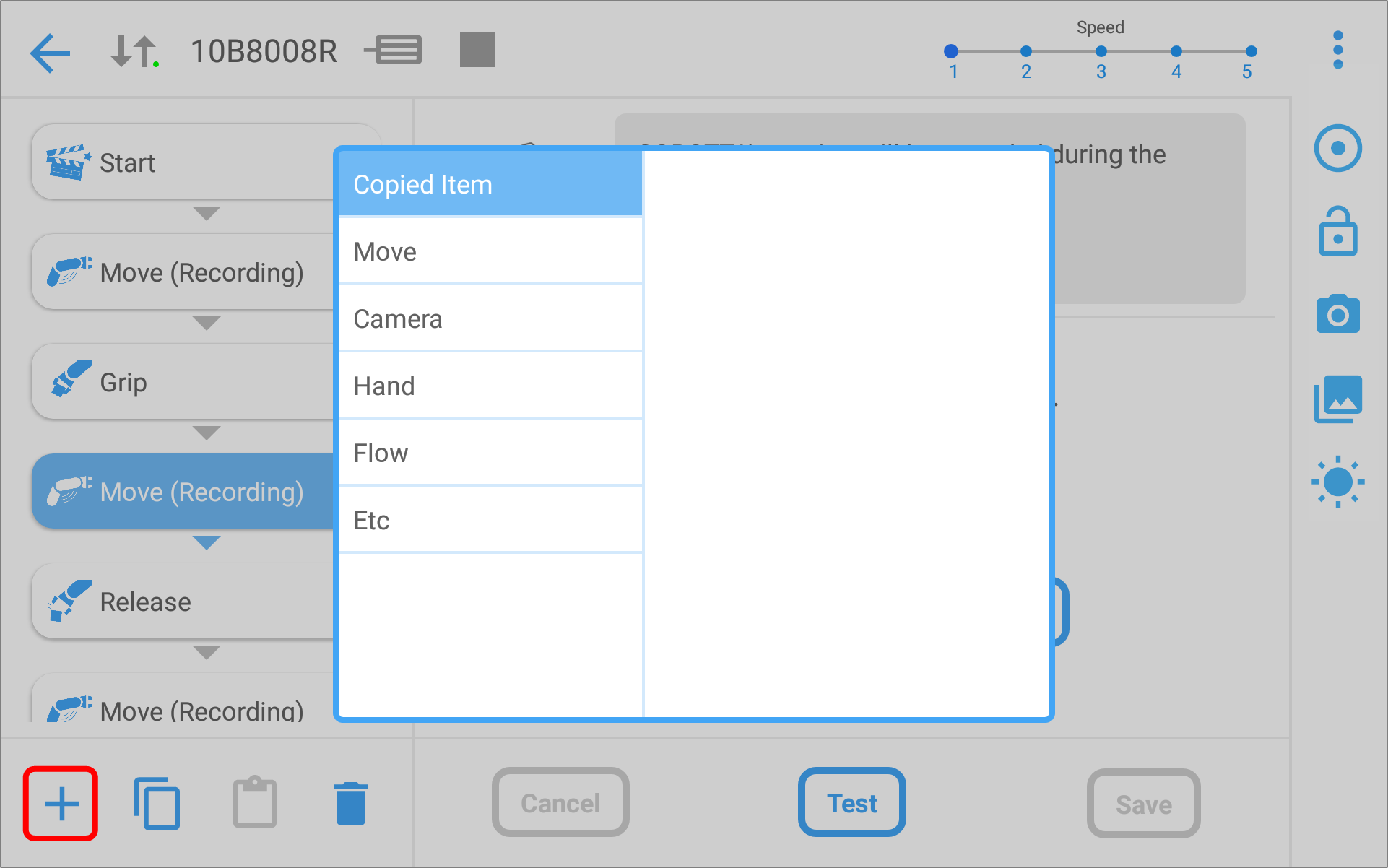Open the Hand category

[490, 386]
